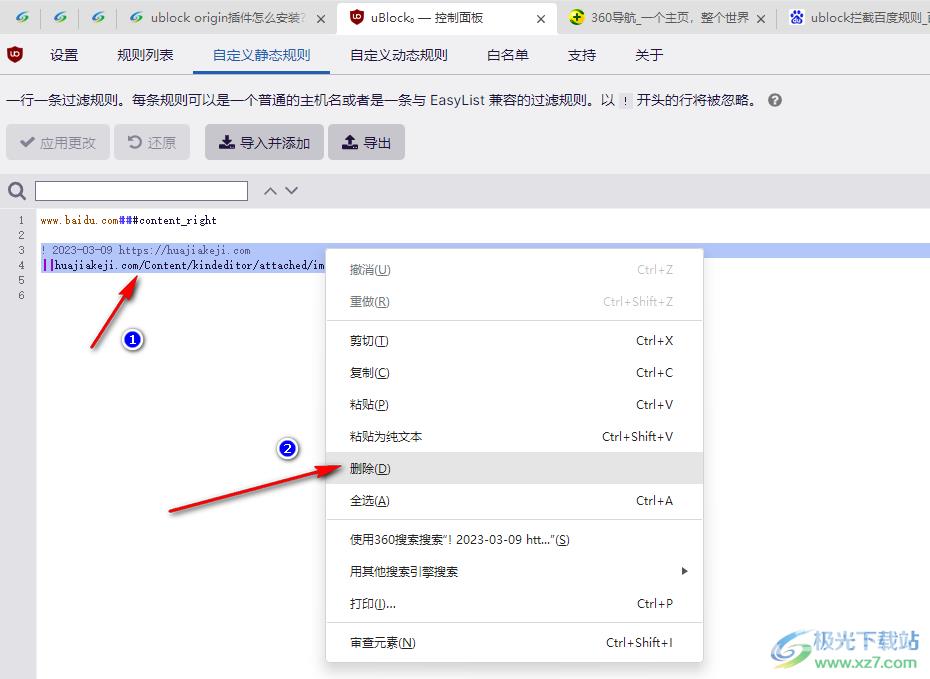Choose 撤消(U) from context menu
This screenshot has height=679, width=930.
click(514, 270)
